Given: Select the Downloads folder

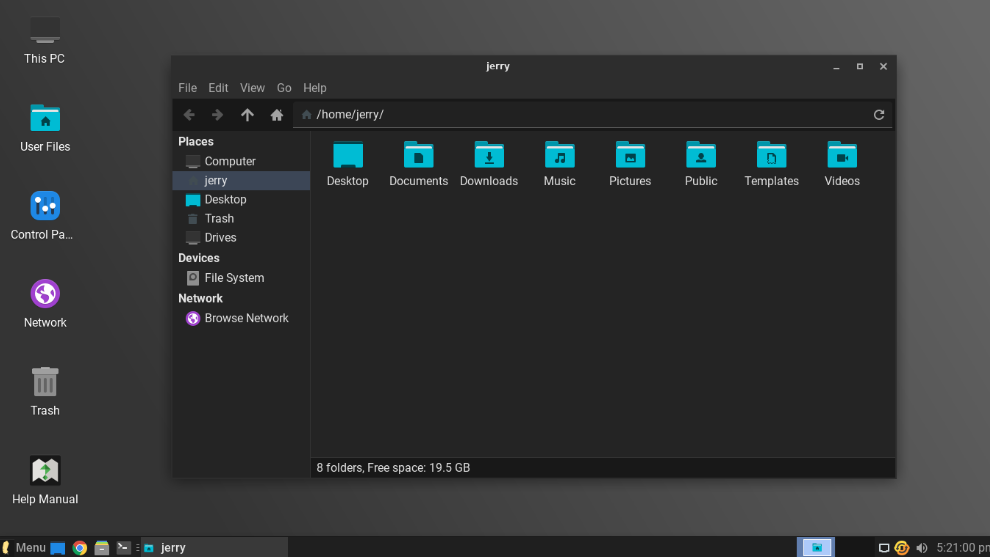Looking at the screenshot, I should tap(489, 164).
